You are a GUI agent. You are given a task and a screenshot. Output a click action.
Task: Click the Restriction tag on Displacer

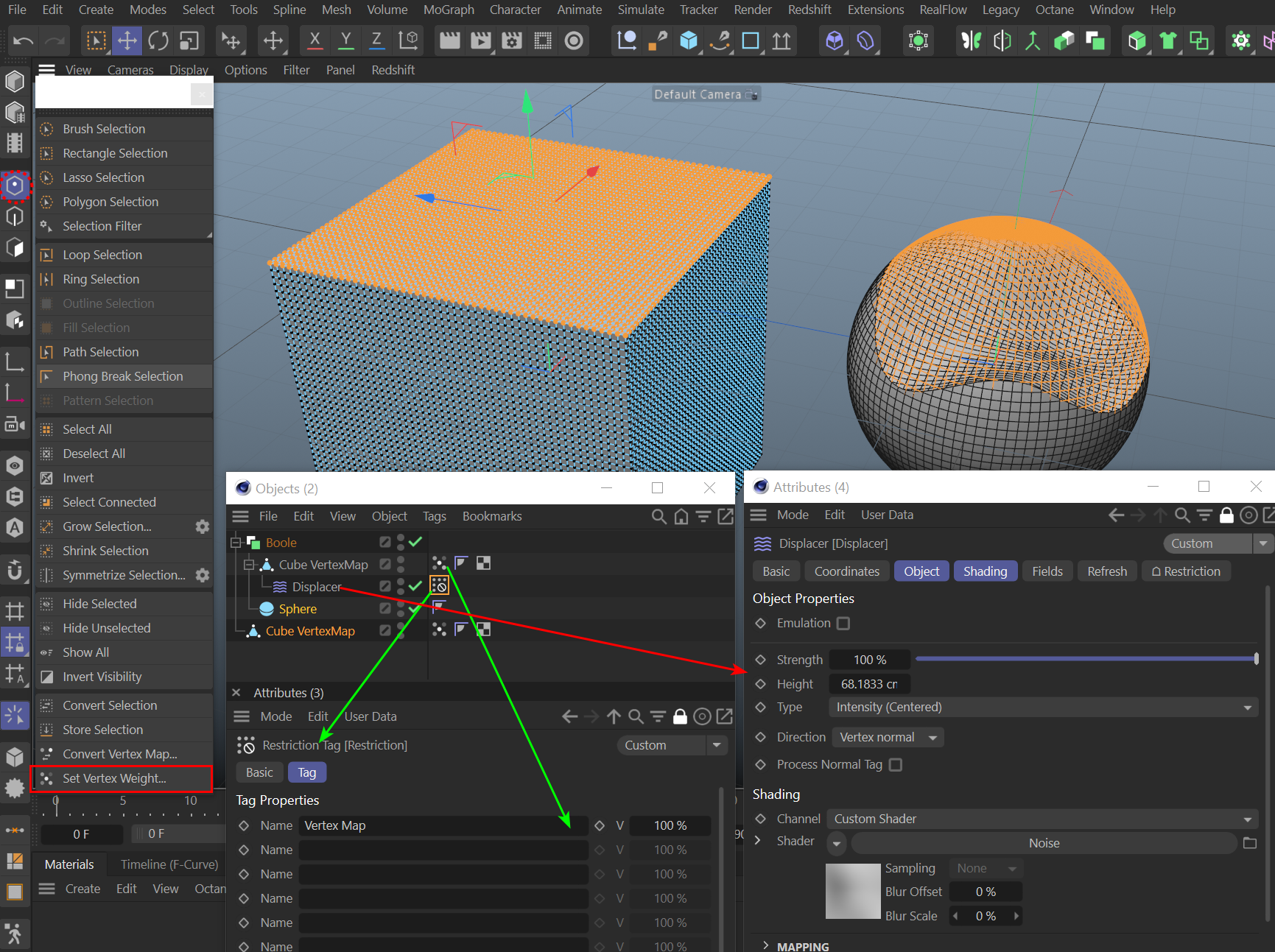pyautogui.click(x=440, y=585)
